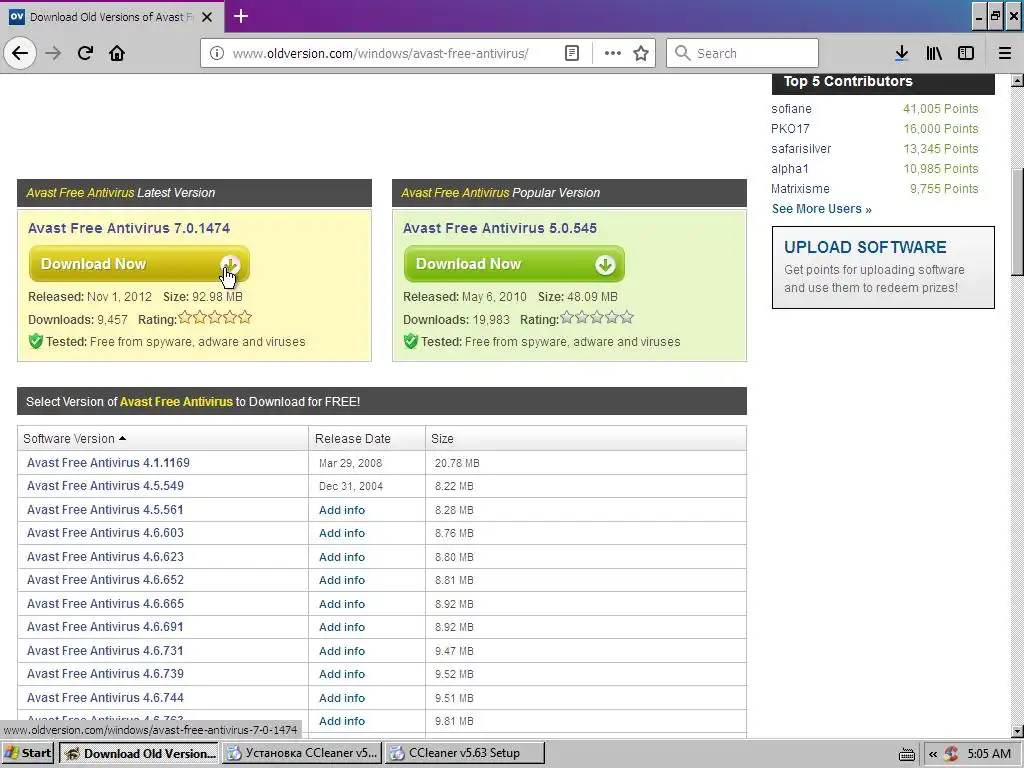1024x768 pixels.
Task: Toggle reader view icon in address bar
Action: click(571, 53)
